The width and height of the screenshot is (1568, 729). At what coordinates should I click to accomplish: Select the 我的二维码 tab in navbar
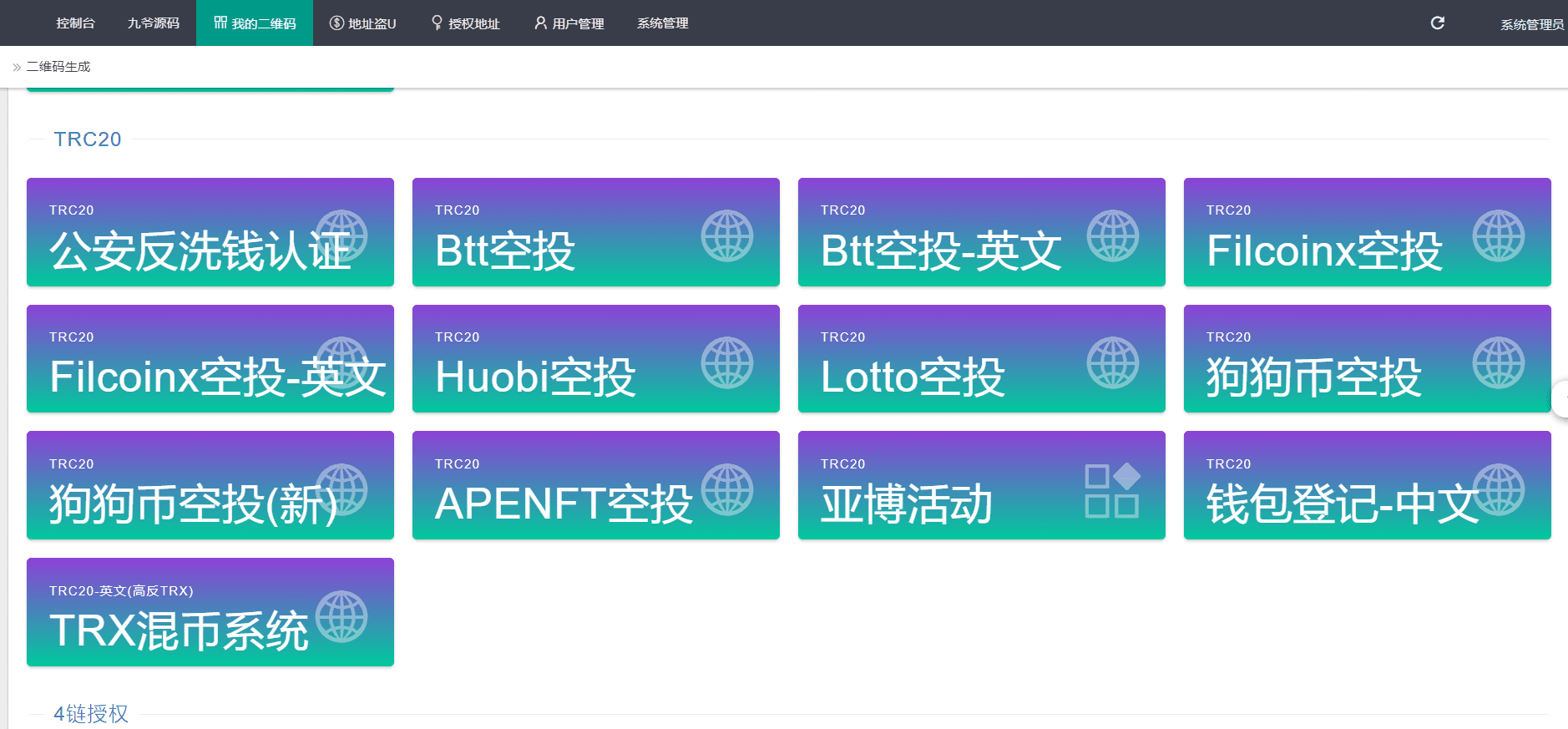(255, 23)
